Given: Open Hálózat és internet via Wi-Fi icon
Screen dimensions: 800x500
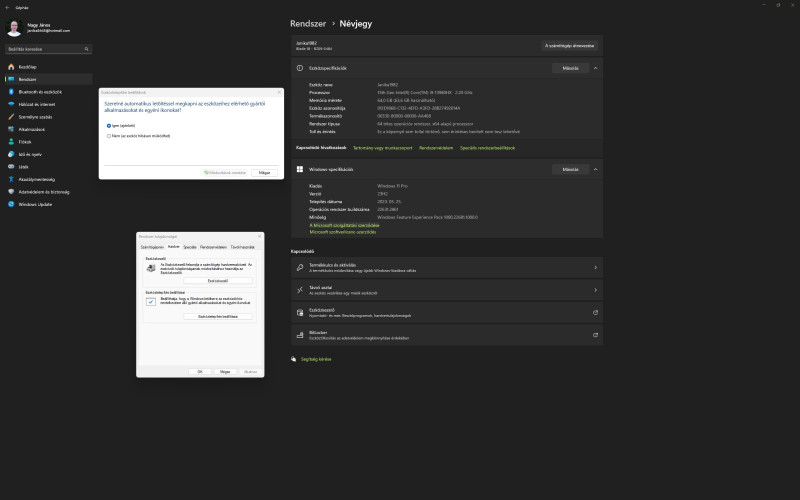Looking at the screenshot, I should tap(11, 104).
